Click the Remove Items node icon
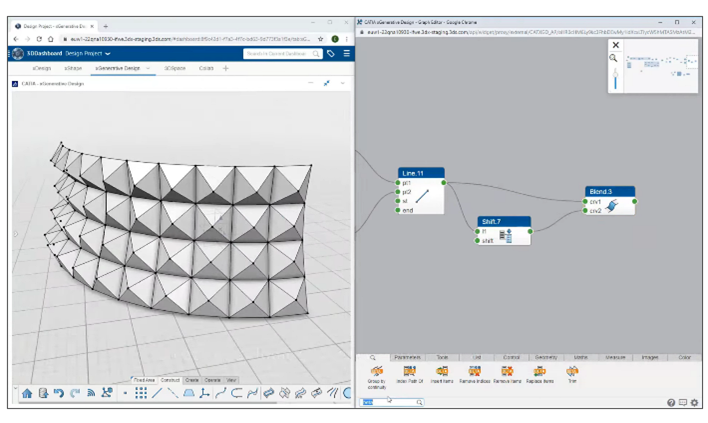708x423 pixels. coord(507,371)
